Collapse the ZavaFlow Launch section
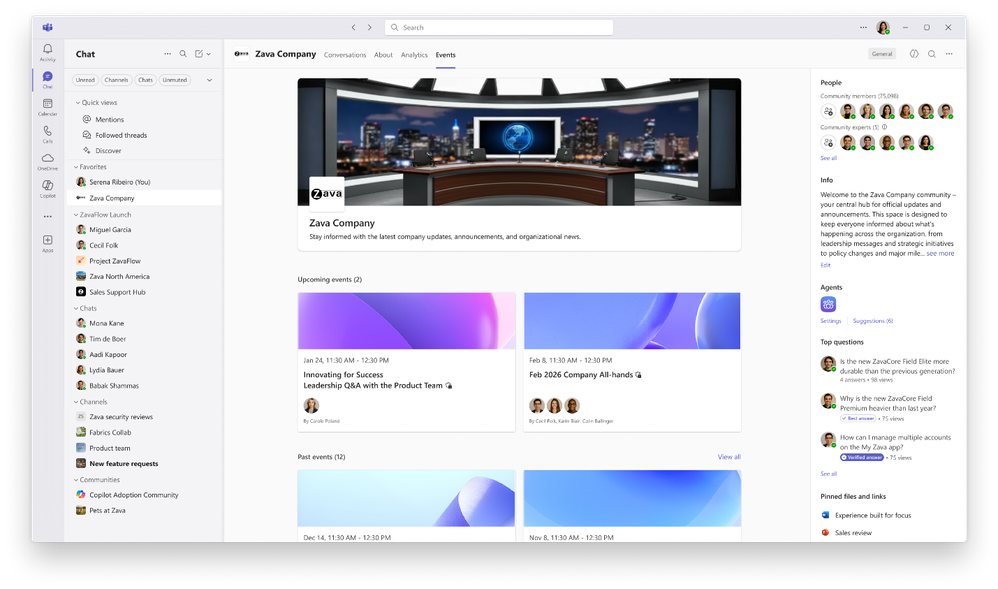The height and width of the screenshot is (589, 998). click(103, 215)
